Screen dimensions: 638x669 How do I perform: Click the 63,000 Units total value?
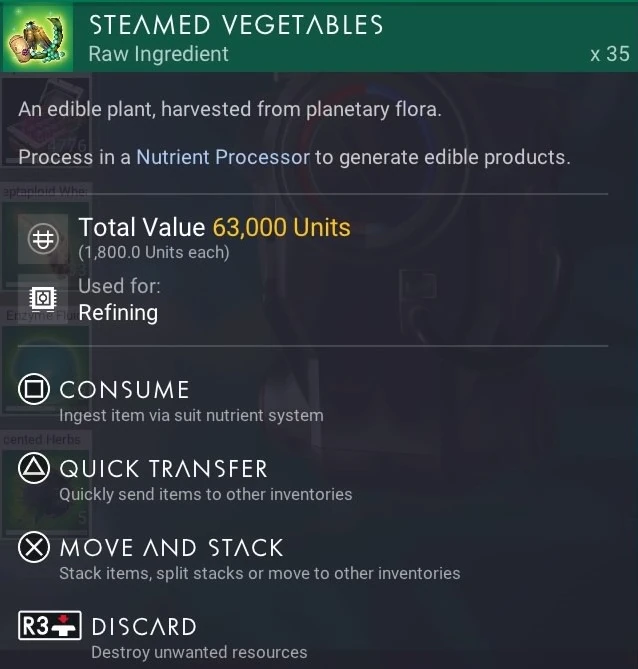coord(281,227)
